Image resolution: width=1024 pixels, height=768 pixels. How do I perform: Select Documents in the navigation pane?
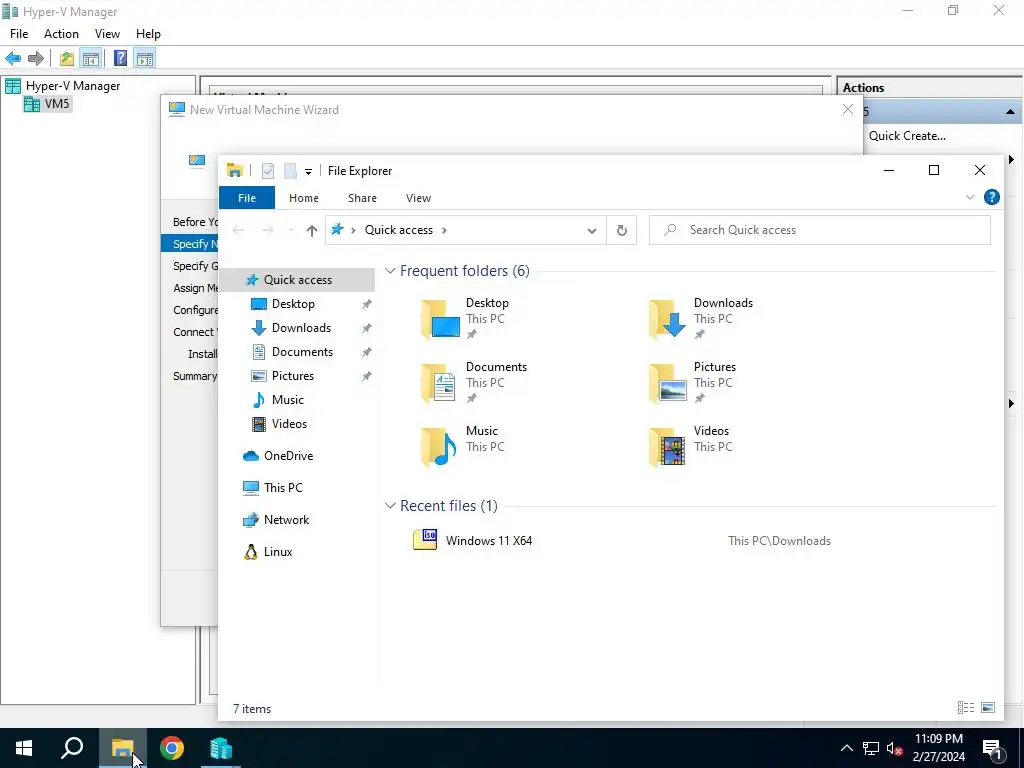[x=302, y=352]
